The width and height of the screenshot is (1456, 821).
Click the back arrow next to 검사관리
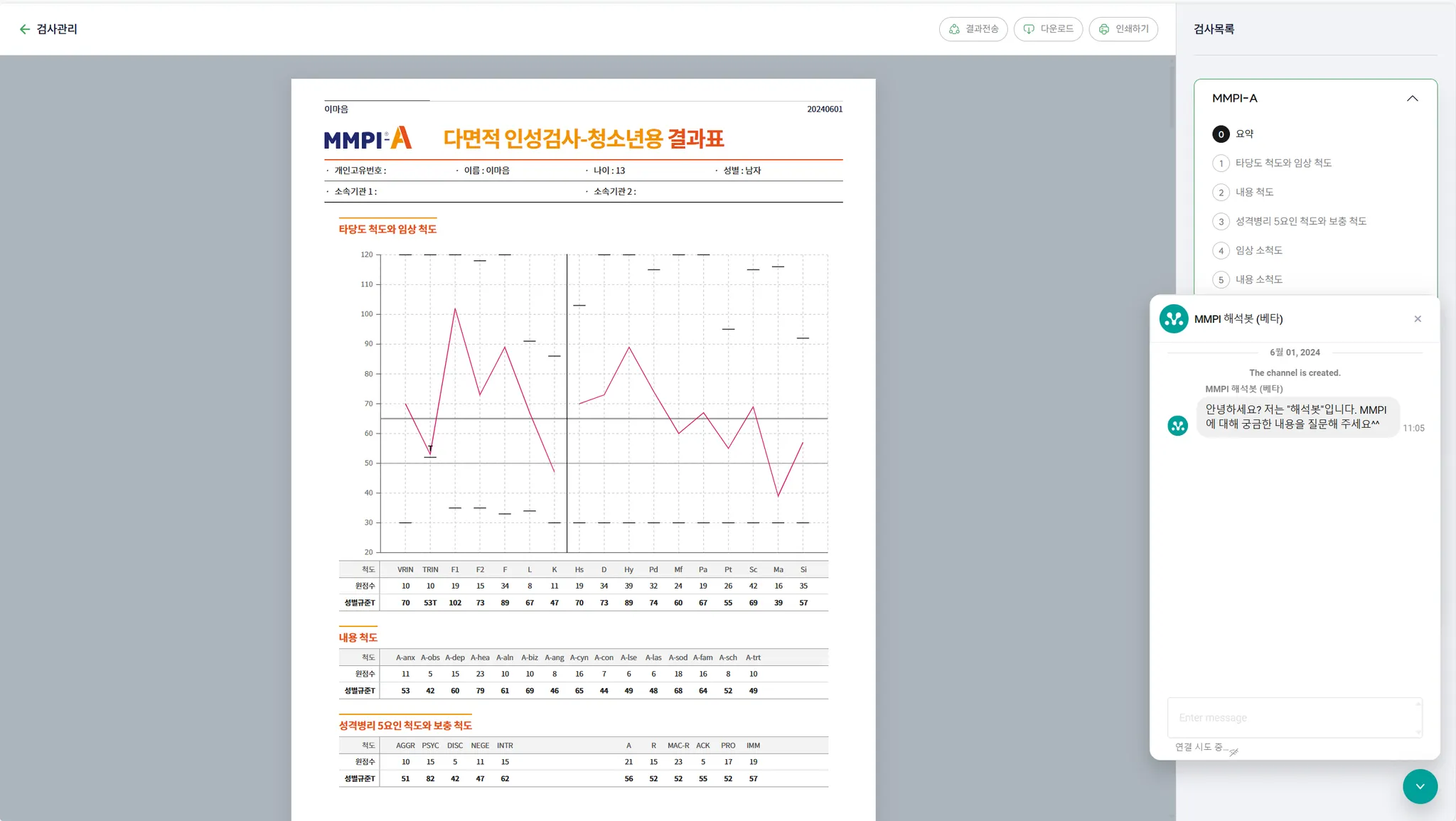[x=24, y=29]
